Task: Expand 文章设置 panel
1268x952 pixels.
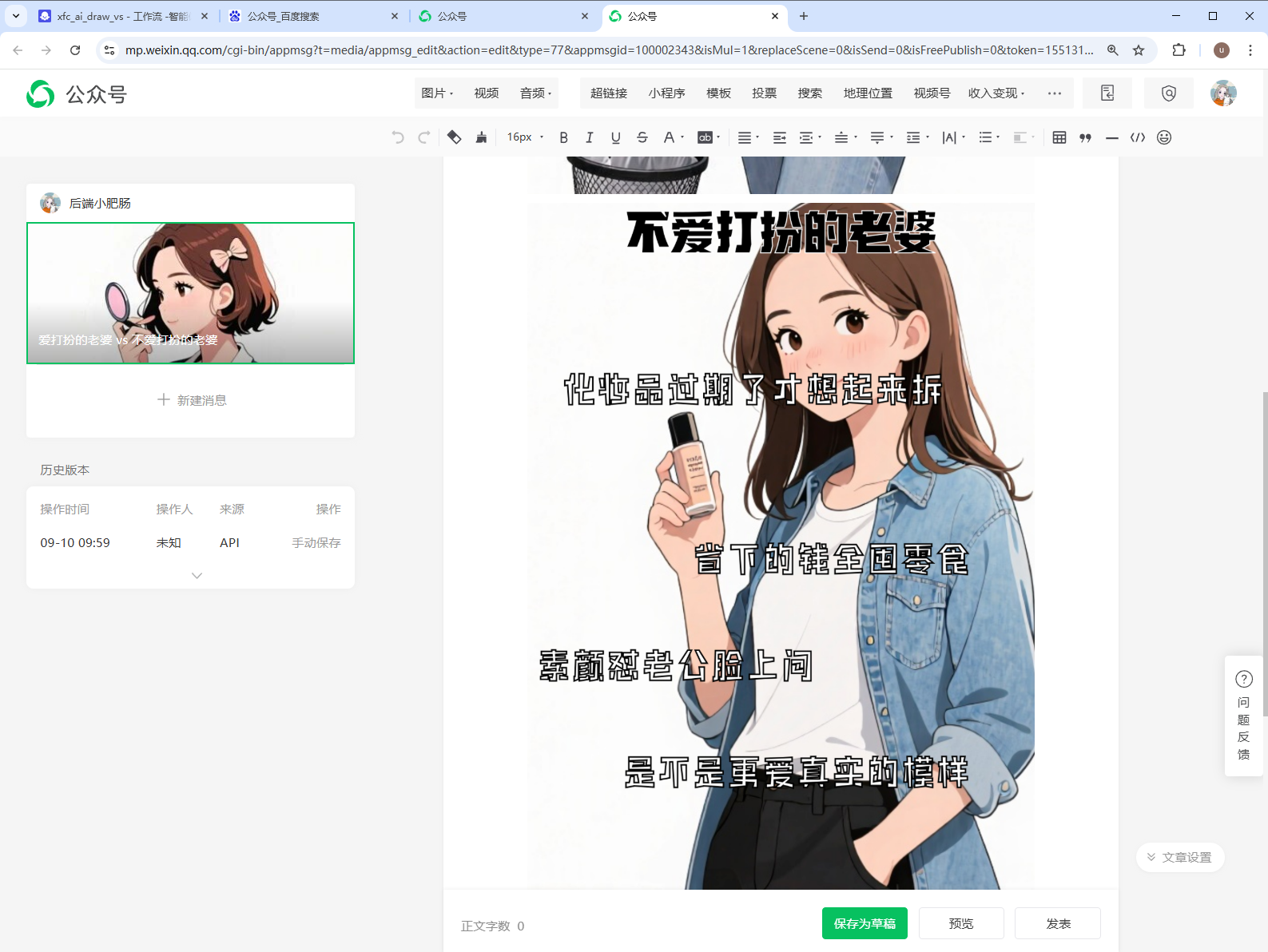Action: [x=1180, y=857]
